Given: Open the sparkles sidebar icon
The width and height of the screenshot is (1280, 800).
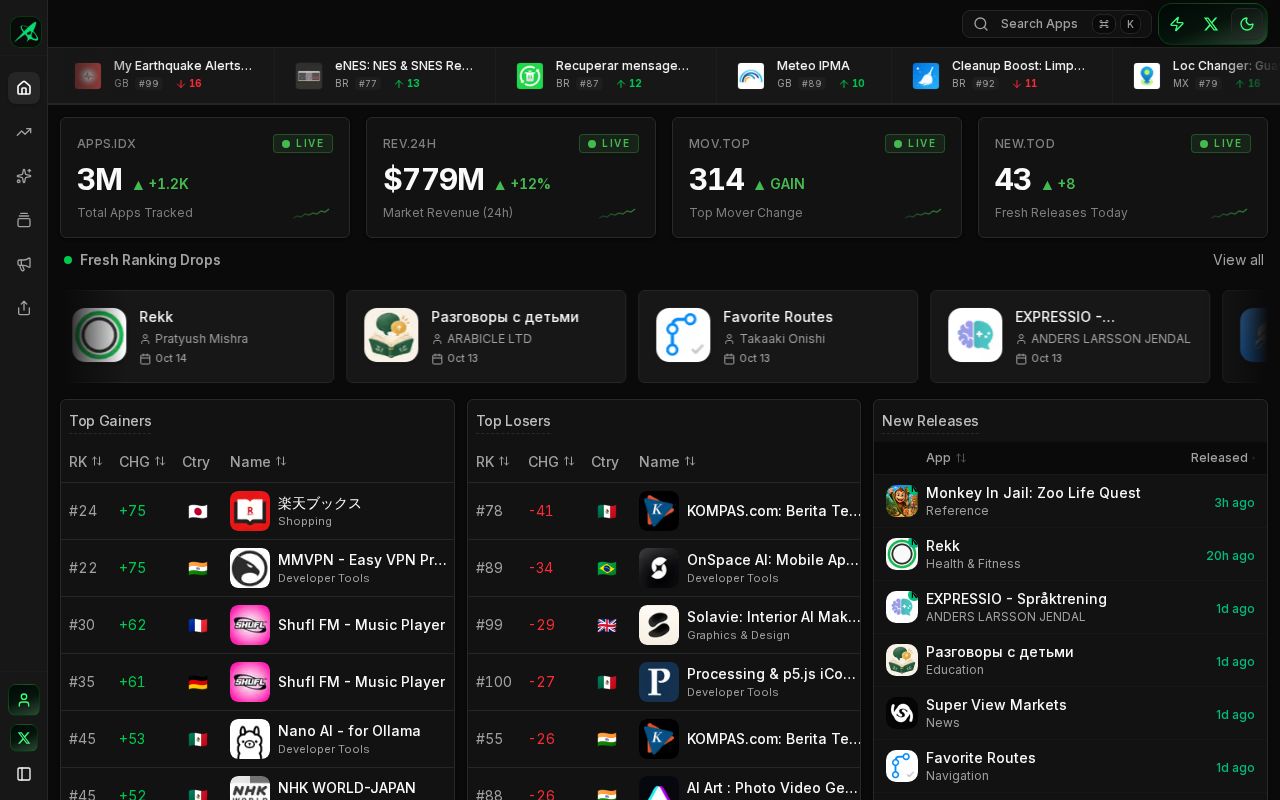Looking at the screenshot, I should tap(24, 176).
